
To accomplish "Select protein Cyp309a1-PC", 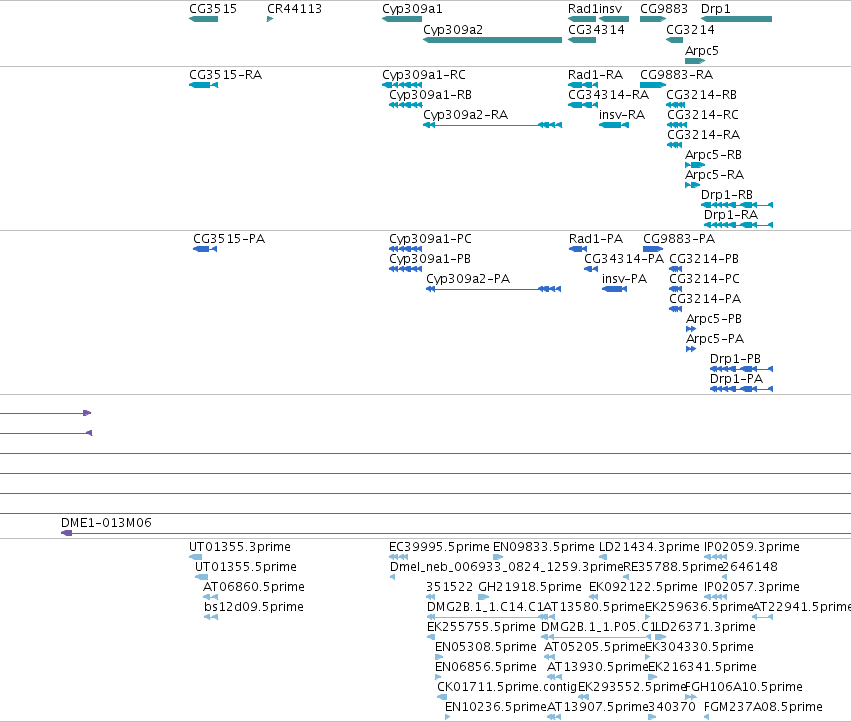I will (430, 239).
